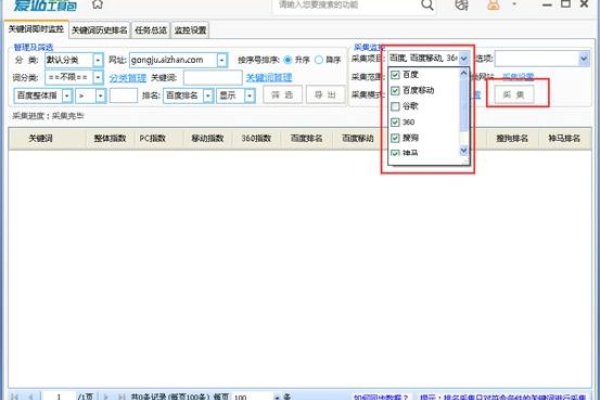The width and height of the screenshot is (600, 400).
Task: Click the 导出 button
Action: pyautogui.click(x=325, y=95)
